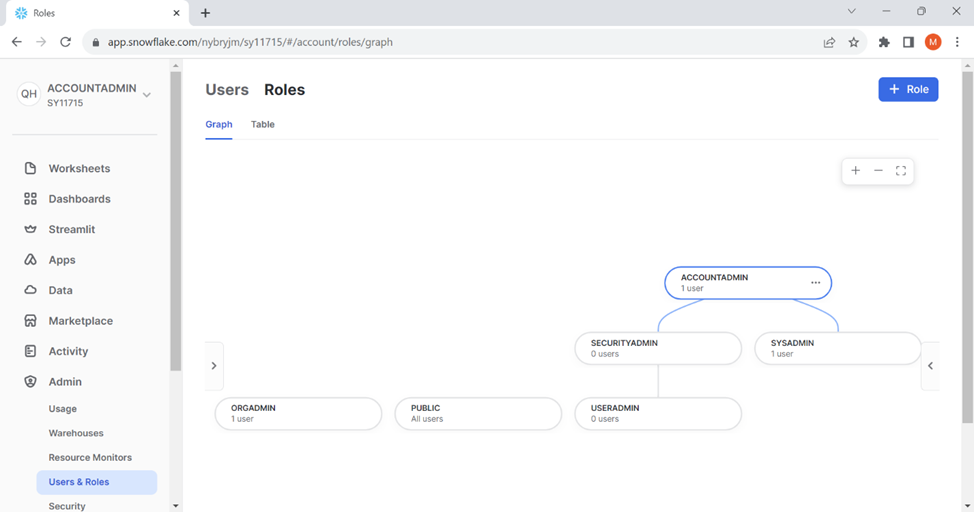Expand the ACCOUNTADMIN account switcher dropdown

click(147, 95)
